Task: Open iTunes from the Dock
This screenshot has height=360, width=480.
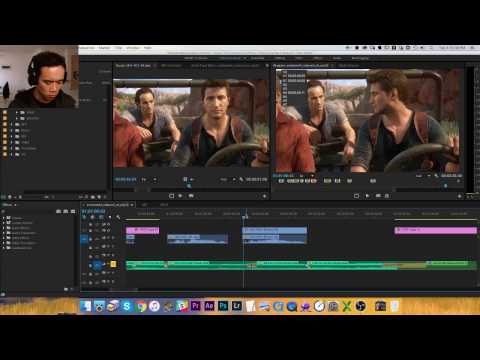Action: (154, 306)
